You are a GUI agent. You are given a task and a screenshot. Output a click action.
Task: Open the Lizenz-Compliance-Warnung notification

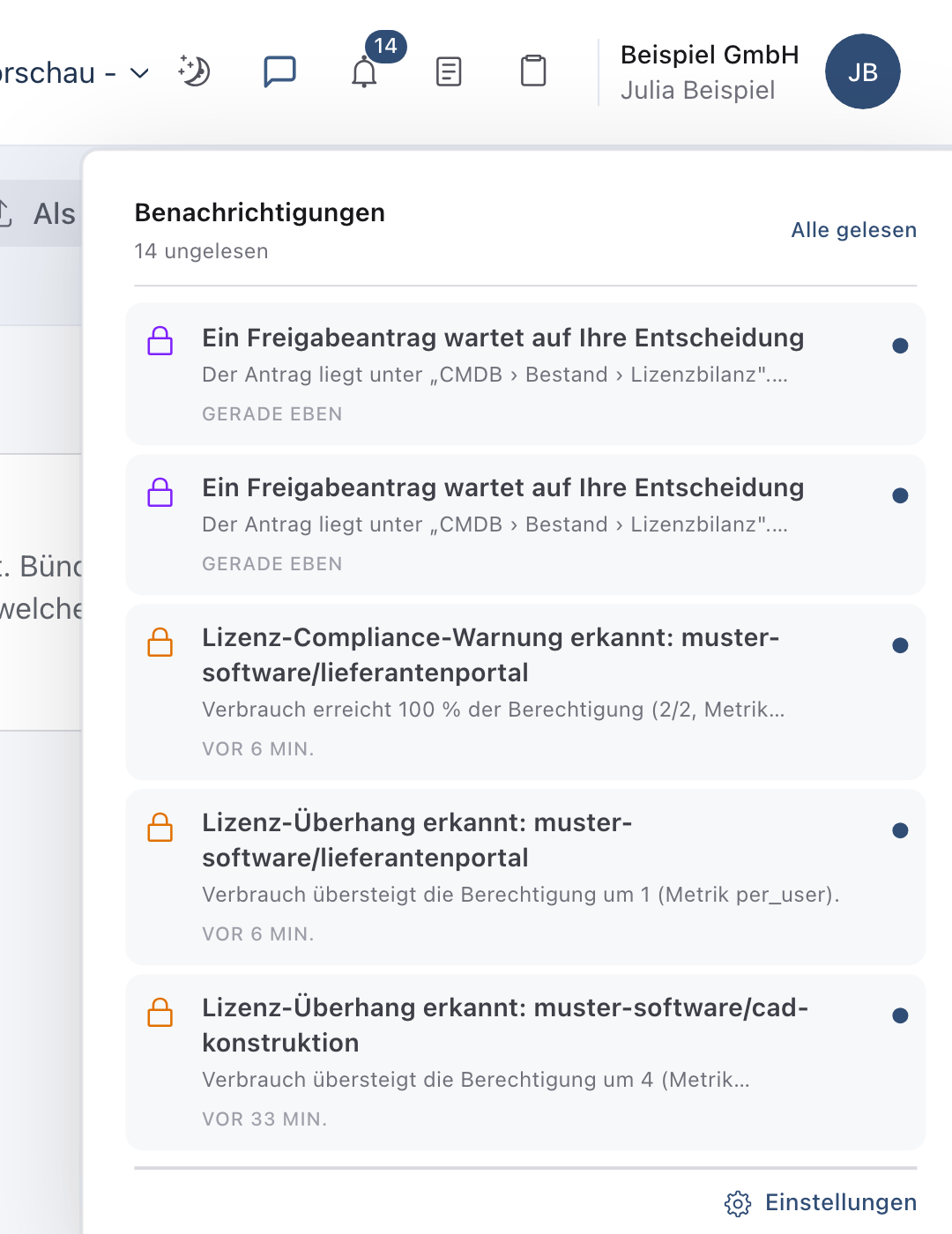(x=525, y=691)
